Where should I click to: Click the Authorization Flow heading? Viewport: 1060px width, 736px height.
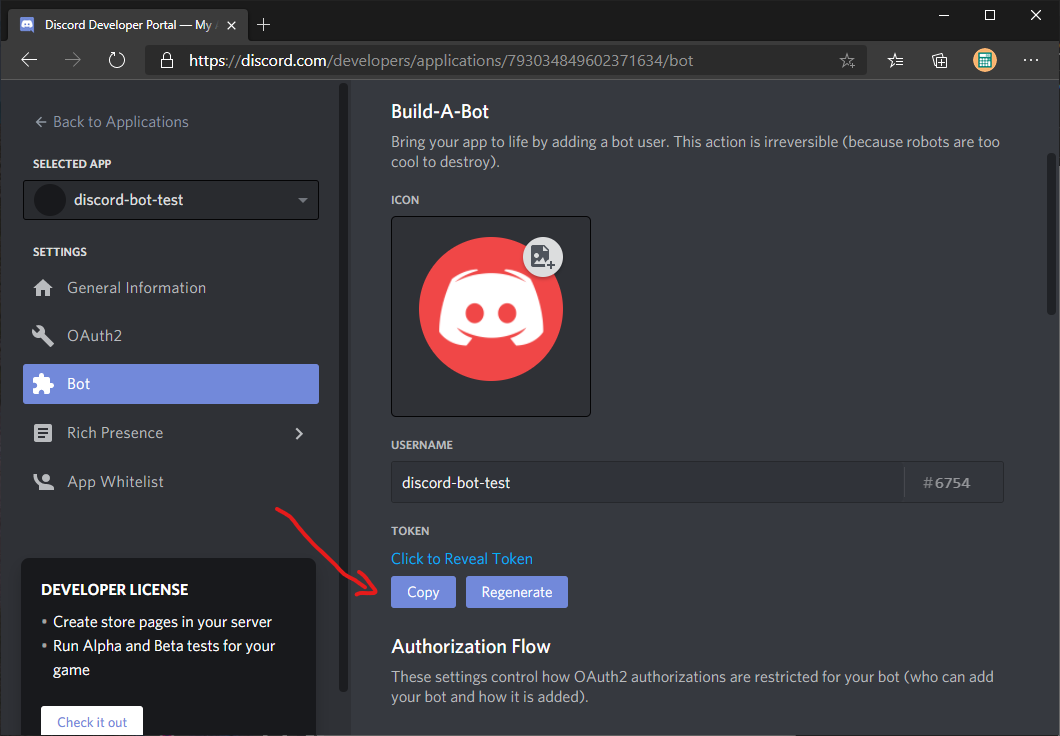click(x=471, y=647)
